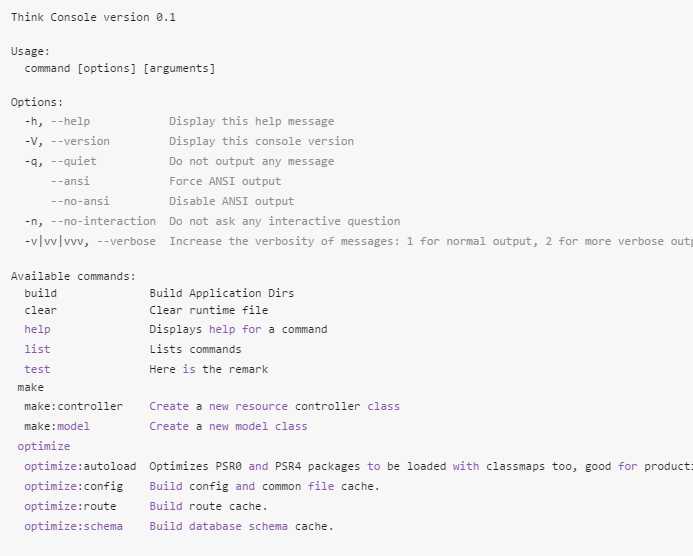The width and height of the screenshot is (693, 556).
Task: Click the '--no-ansi' option text
Action: (80, 201)
